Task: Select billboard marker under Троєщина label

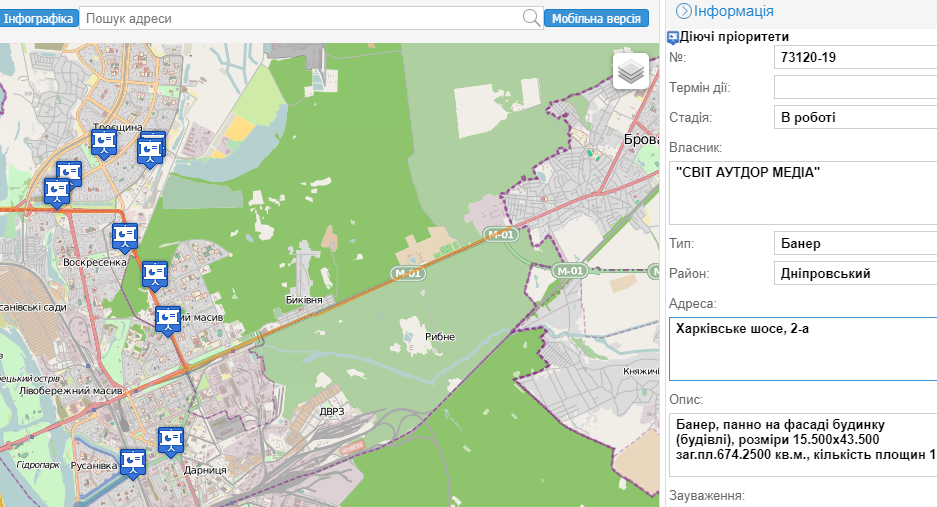Action: pyautogui.click(x=104, y=144)
